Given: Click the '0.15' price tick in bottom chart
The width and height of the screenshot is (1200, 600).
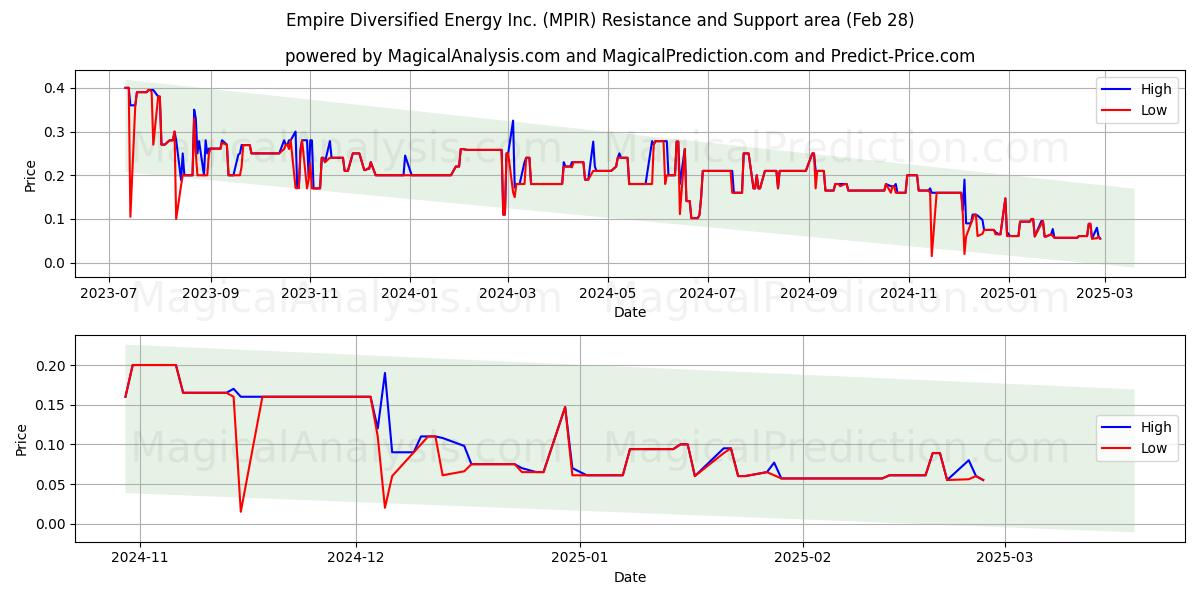Looking at the screenshot, I should 51,405.
